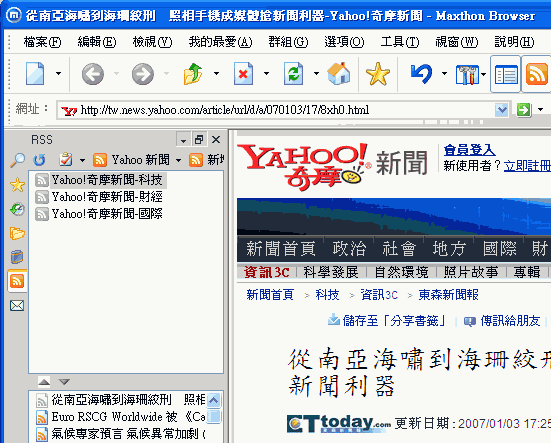Open the Groups menu 群組(G)
Screen dimensions: 551x443
pyautogui.click(x=288, y=42)
